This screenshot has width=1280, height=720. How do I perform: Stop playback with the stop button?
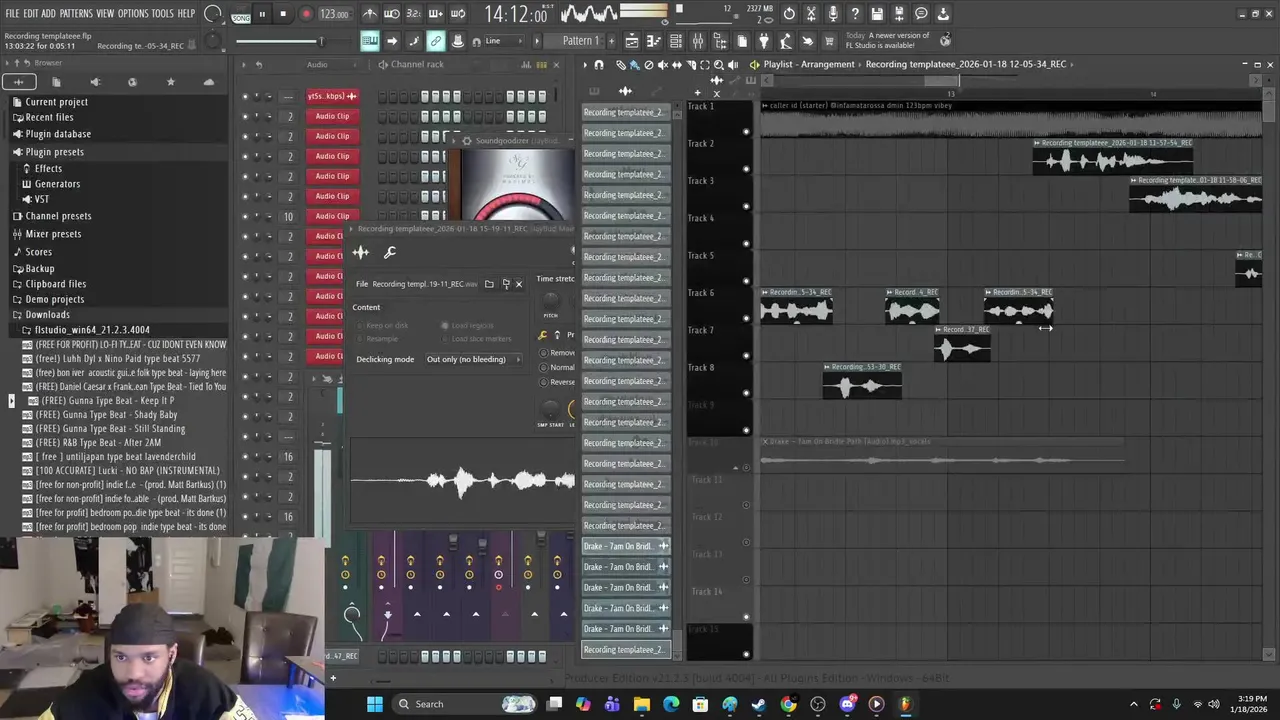283,14
